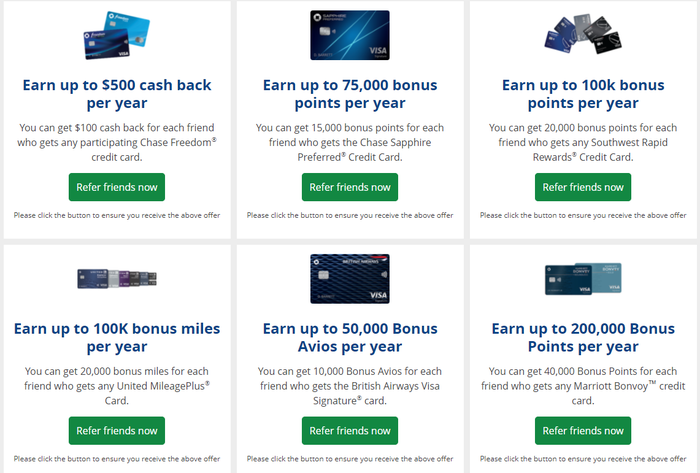
Task: Click the Chase Freedom cards image
Action: pos(117,35)
